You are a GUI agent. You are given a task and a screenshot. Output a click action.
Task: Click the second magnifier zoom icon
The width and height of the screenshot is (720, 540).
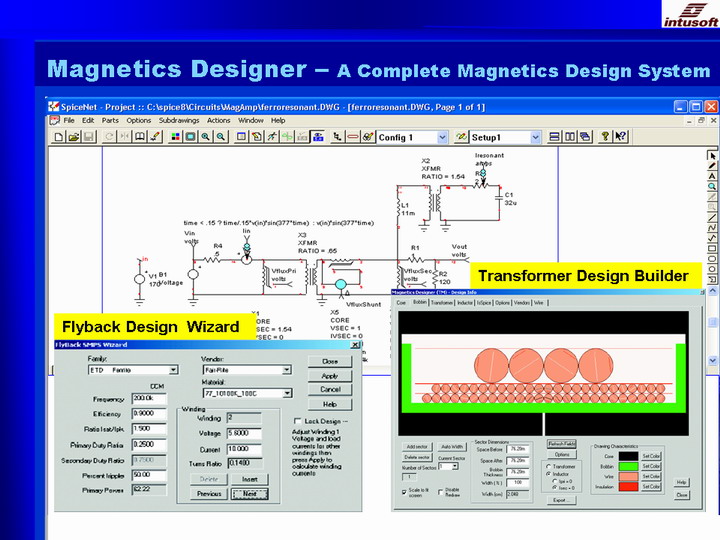tap(221, 137)
